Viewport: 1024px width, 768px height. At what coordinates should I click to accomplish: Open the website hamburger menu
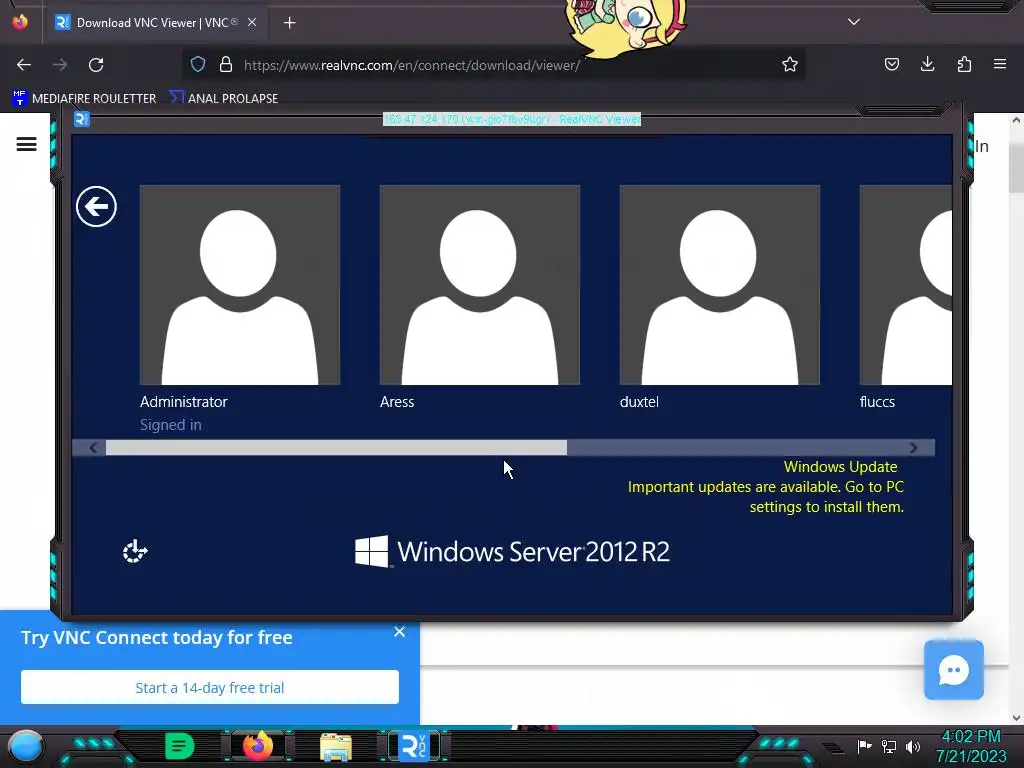click(x=26, y=144)
